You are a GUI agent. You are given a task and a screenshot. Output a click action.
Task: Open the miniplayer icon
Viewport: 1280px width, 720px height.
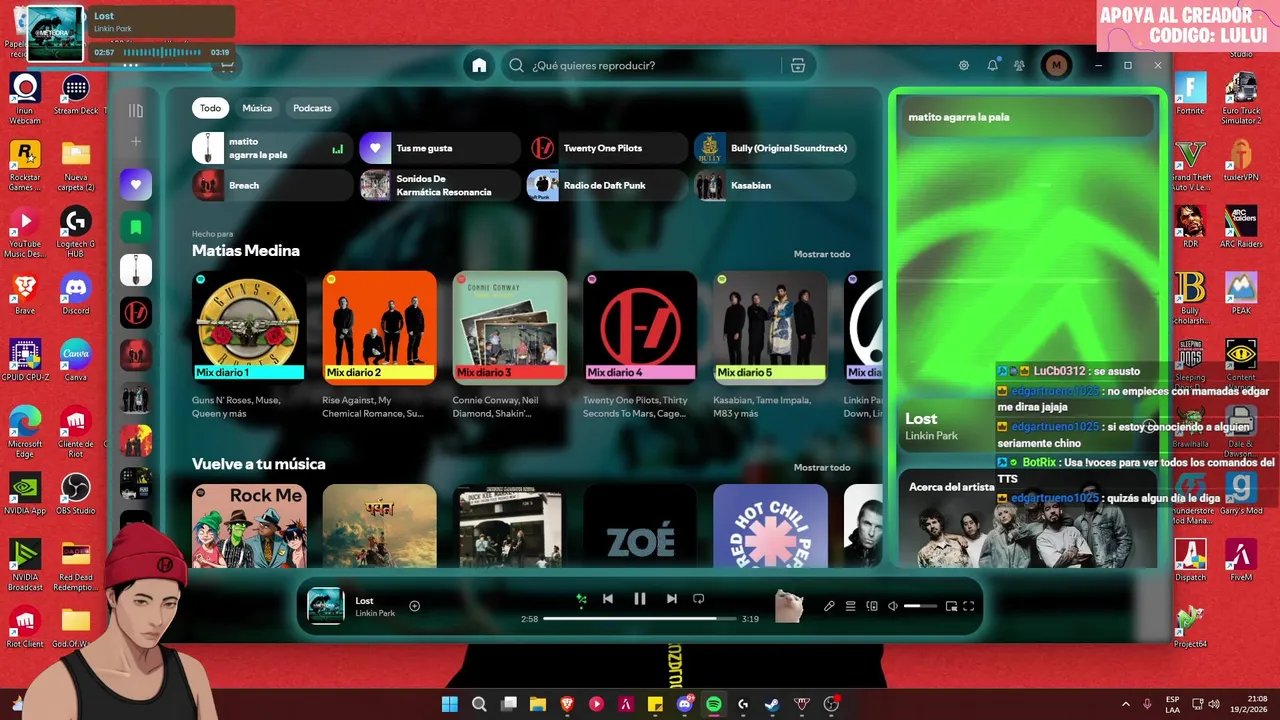tap(951, 606)
